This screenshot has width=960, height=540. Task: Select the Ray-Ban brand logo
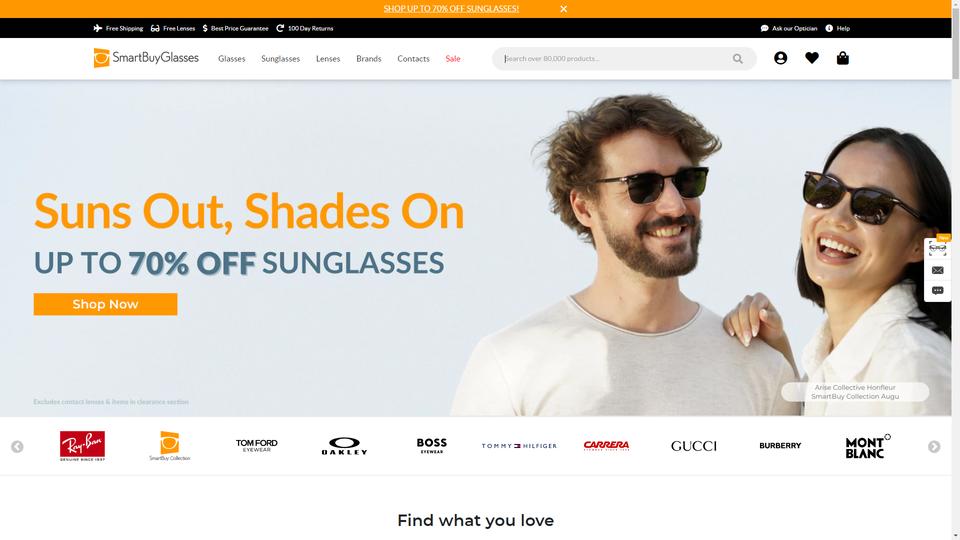(x=82, y=446)
